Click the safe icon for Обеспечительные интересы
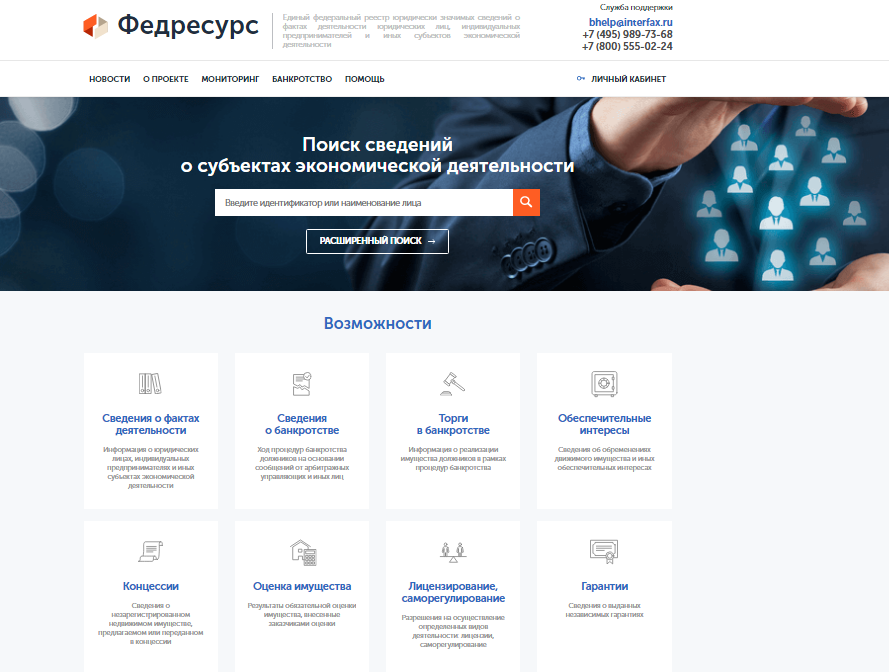 point(604,383)
